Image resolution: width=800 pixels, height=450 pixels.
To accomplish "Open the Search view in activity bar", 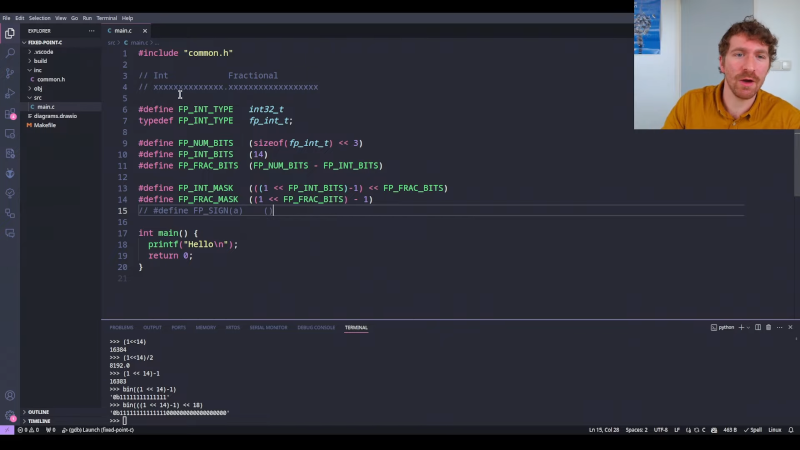I will (10, 53).
